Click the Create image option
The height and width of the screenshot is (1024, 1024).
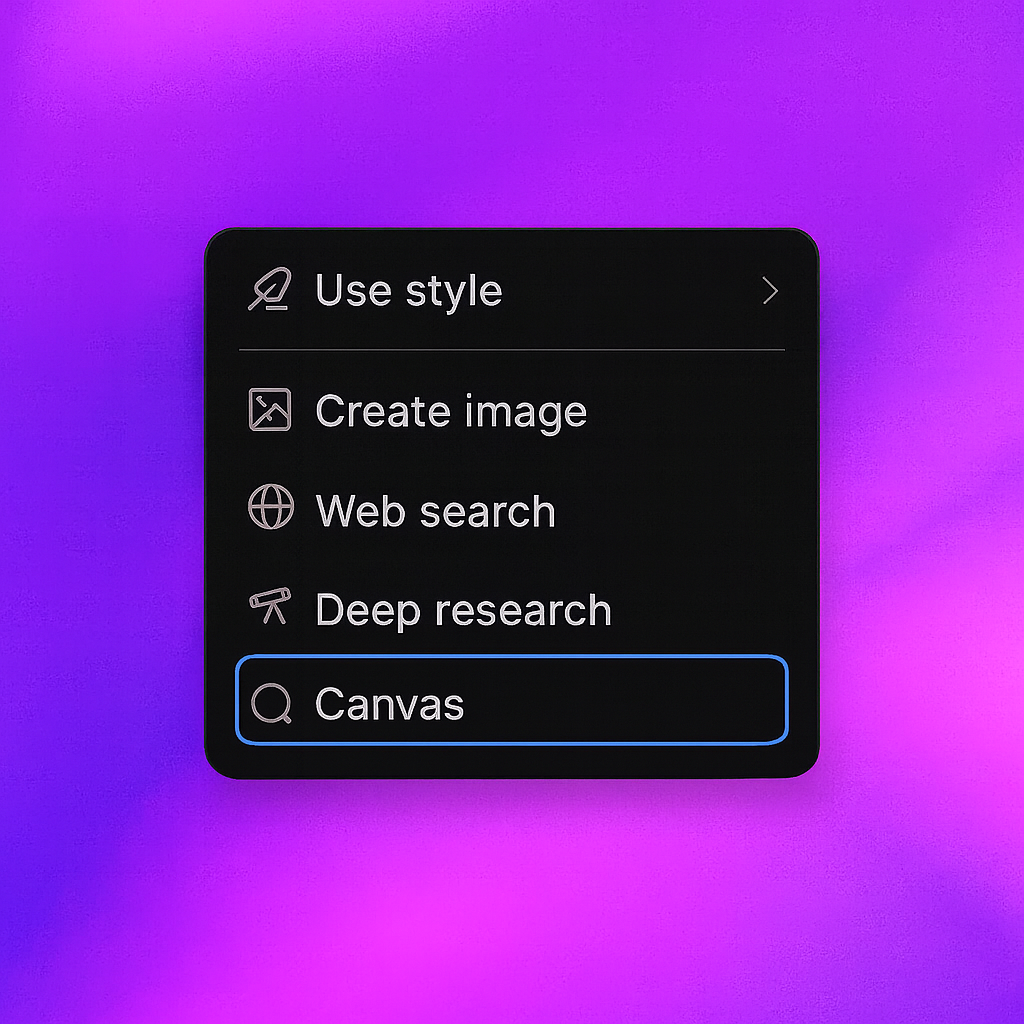tap(452, 411)
